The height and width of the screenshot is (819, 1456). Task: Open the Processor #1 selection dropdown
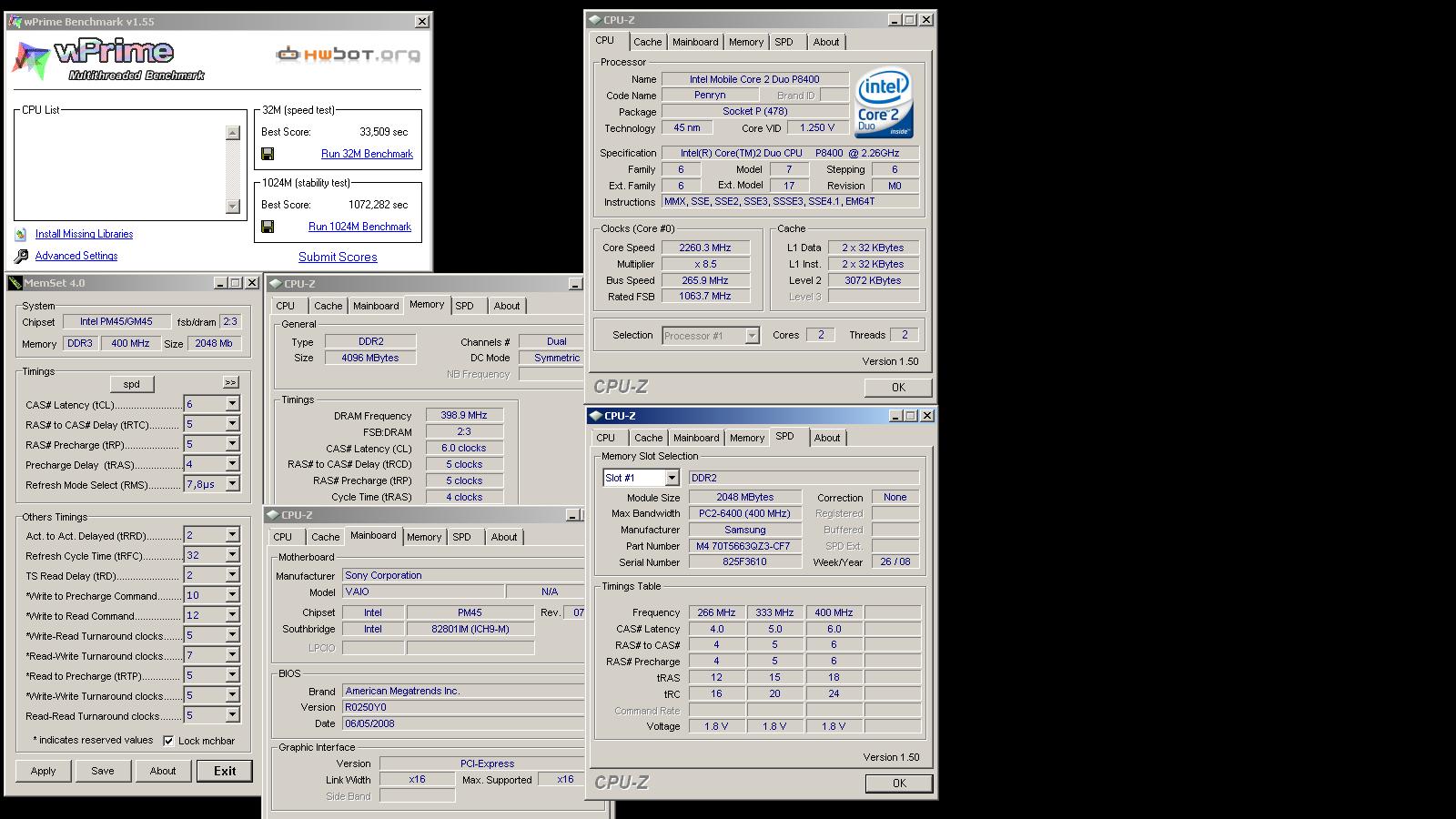point(752,336)
